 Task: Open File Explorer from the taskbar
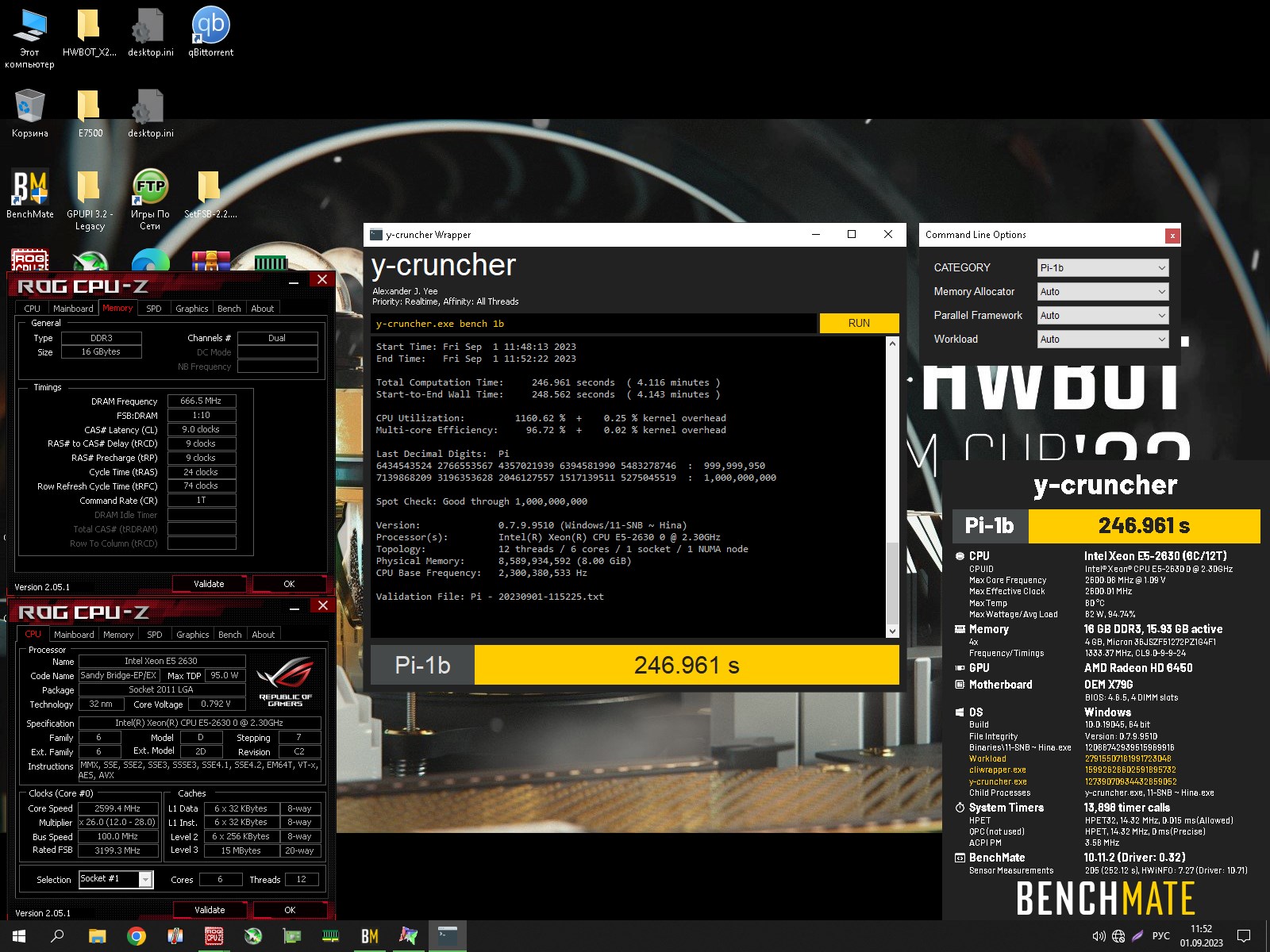tap(97, 936)
